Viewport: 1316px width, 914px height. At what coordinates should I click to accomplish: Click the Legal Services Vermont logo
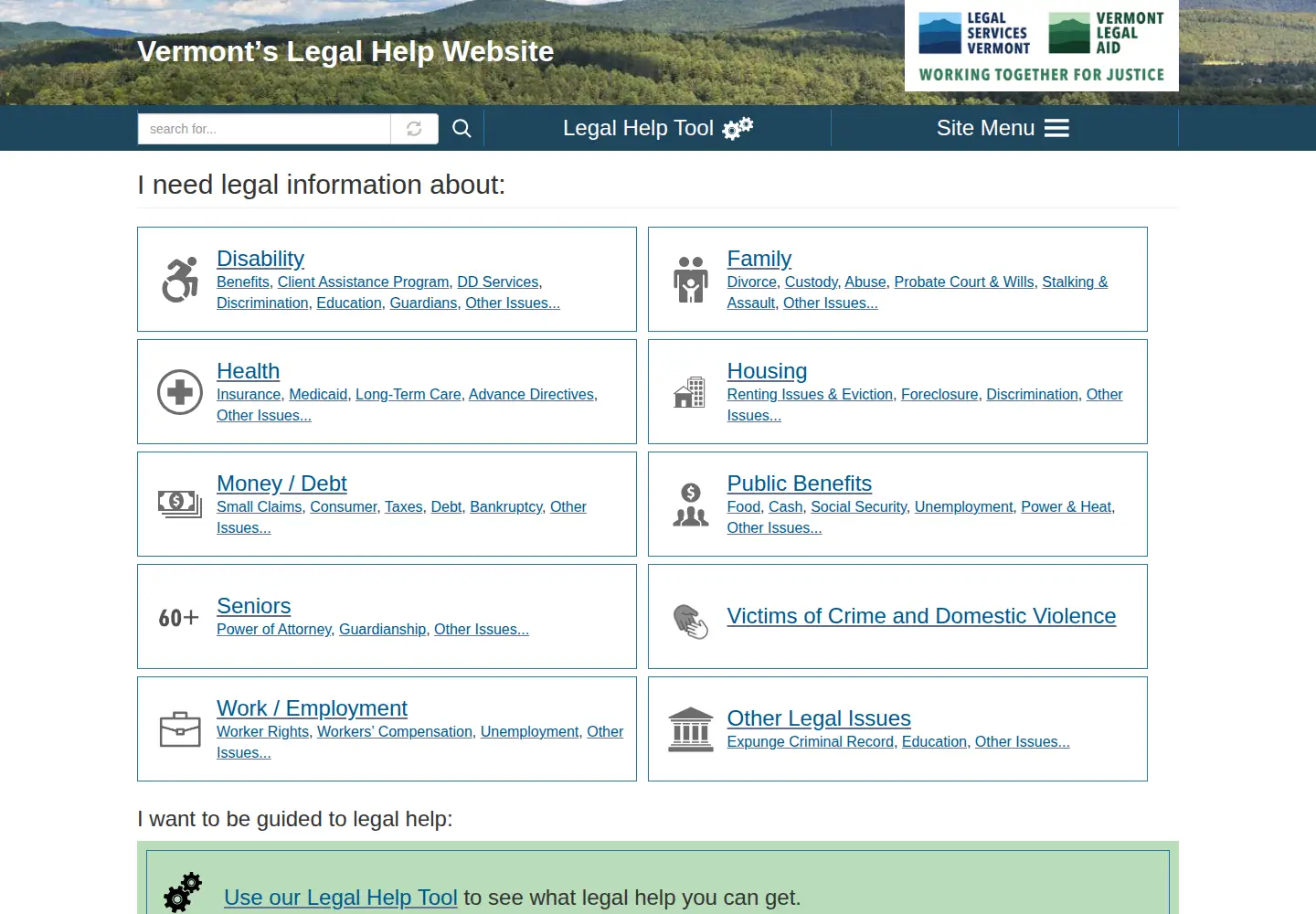point(974,33)
